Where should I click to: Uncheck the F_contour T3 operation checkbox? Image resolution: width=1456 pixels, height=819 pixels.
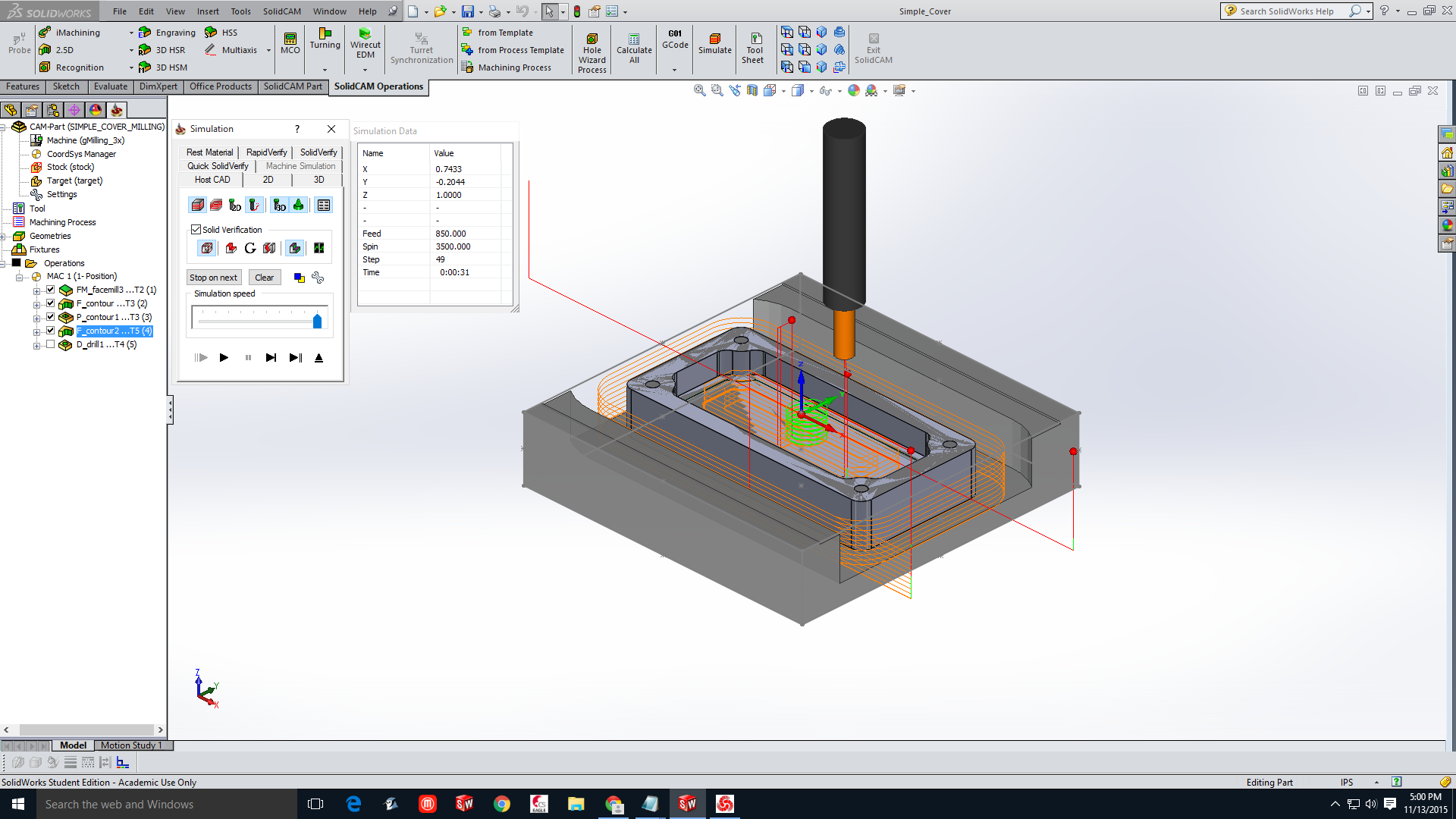(x=51, y=303)
